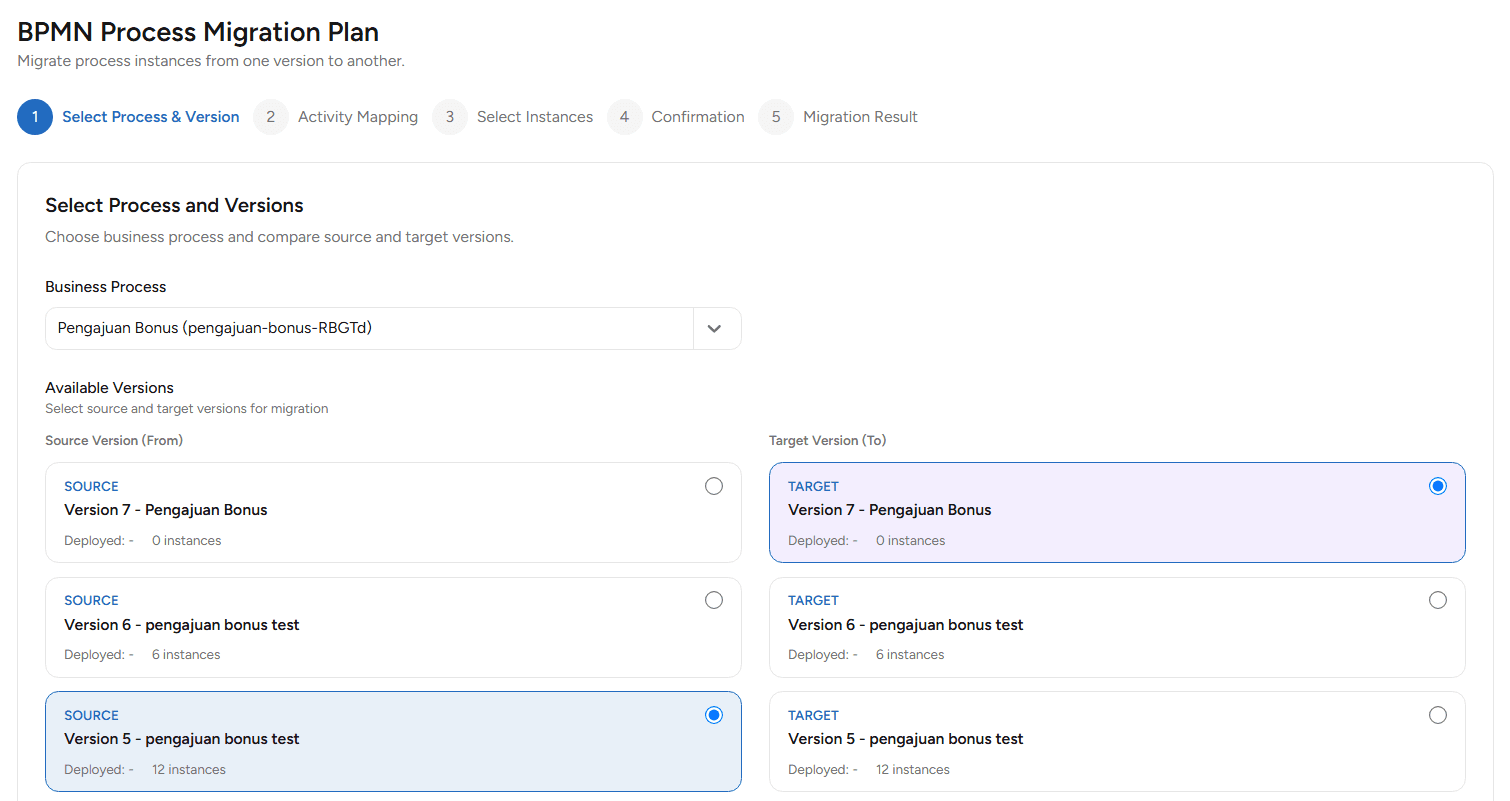
Task: Click source card title Version 5 - pengajuan bonus test
Action: click(x=182, y=739)
